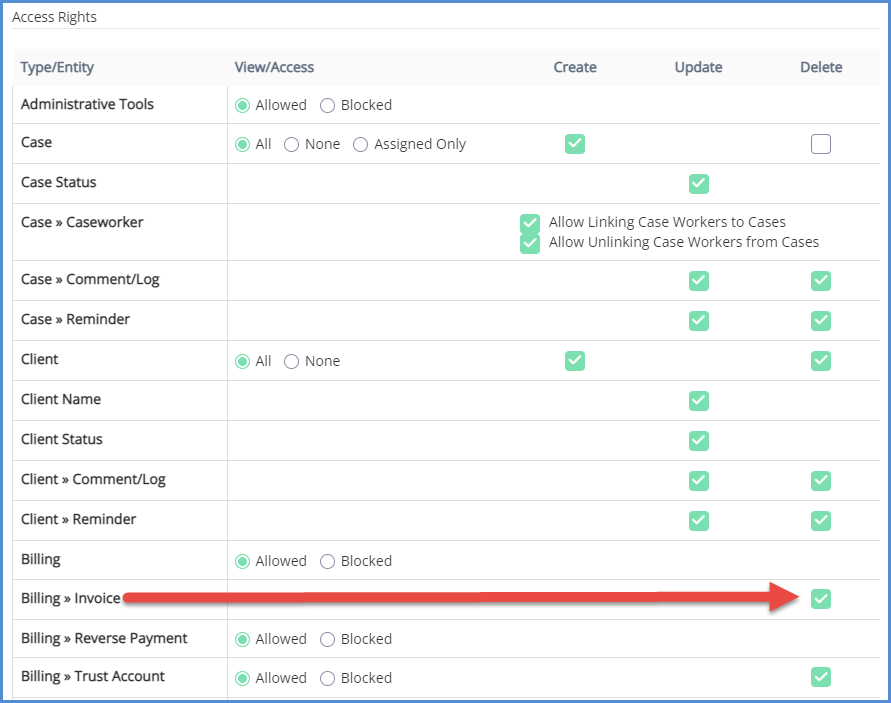Toggle Billing Trust Account Delete checkbox
Viewport: 891px width, 703px height.
[x=821, y=678]
